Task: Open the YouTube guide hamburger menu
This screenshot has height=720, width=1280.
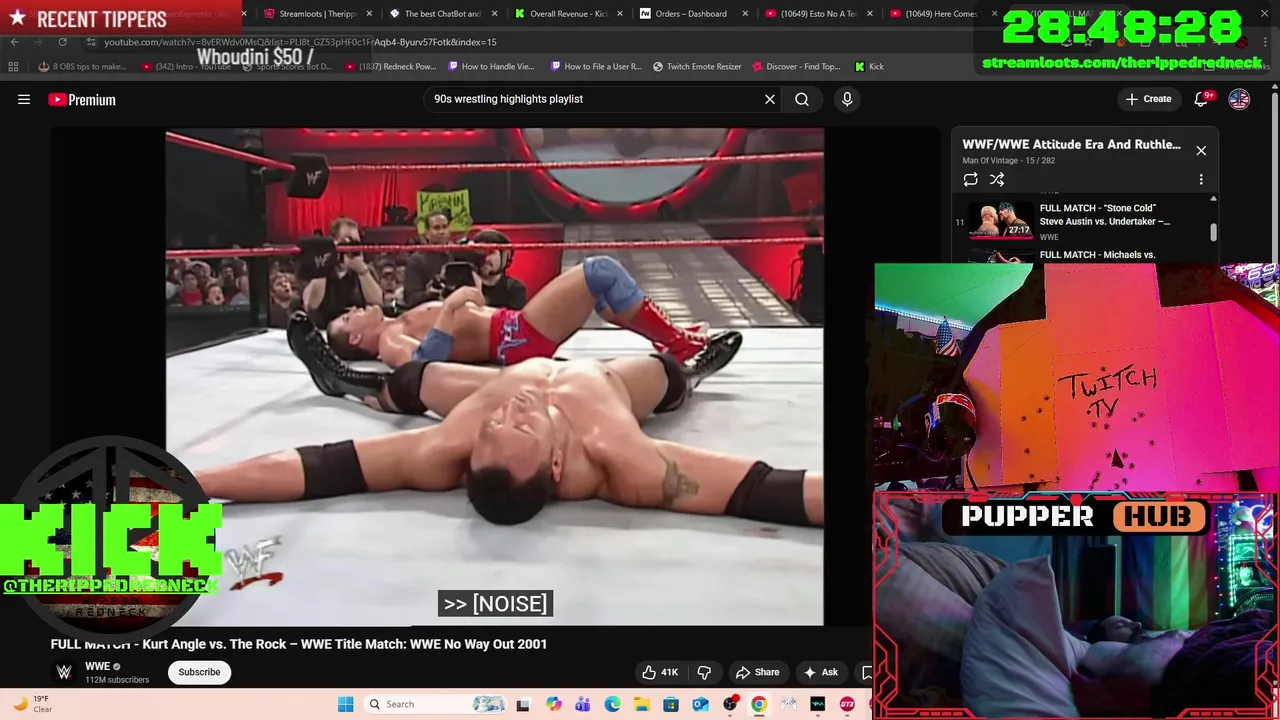Action: pos(24,99)
